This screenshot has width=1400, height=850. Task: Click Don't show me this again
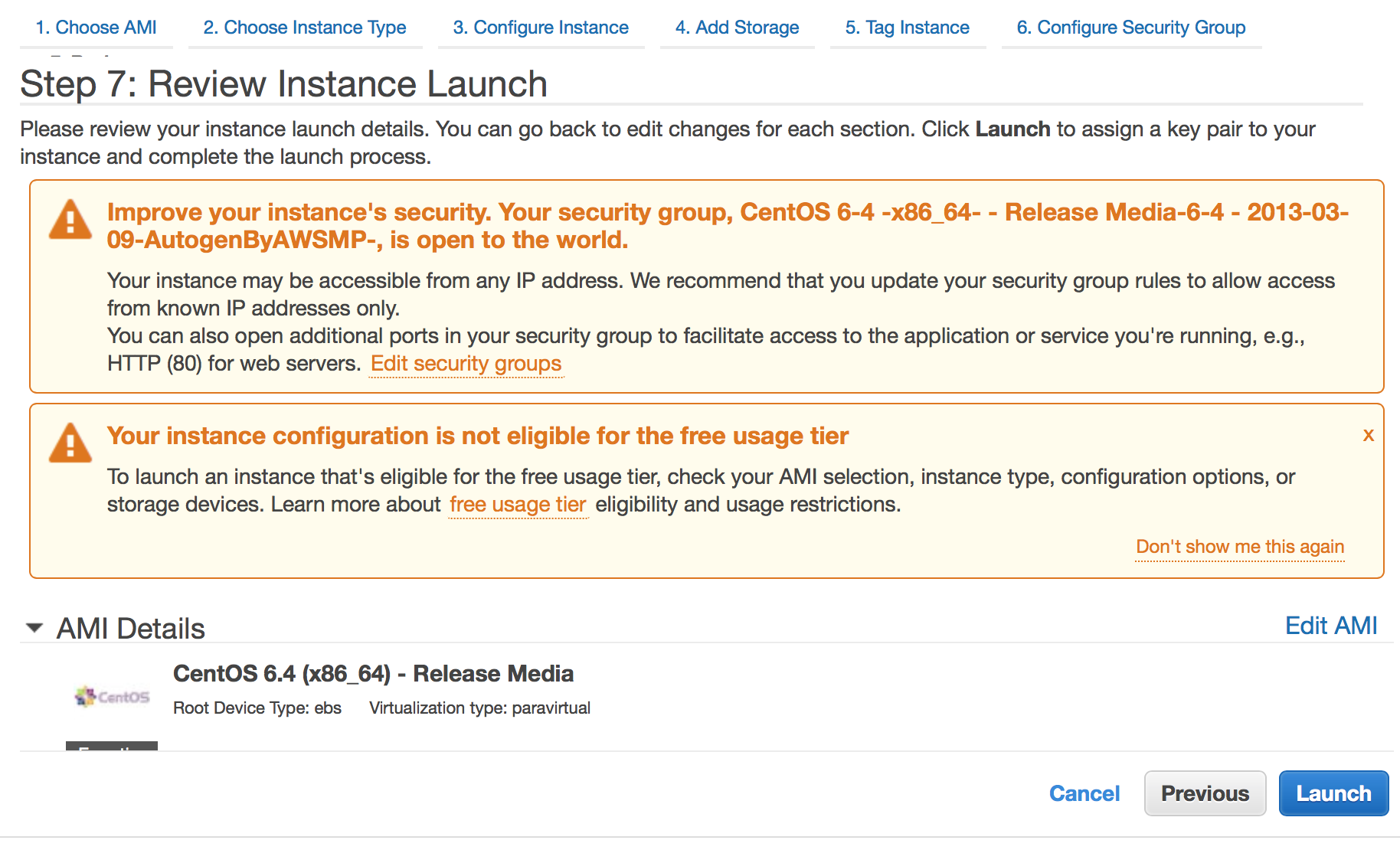1240,547
